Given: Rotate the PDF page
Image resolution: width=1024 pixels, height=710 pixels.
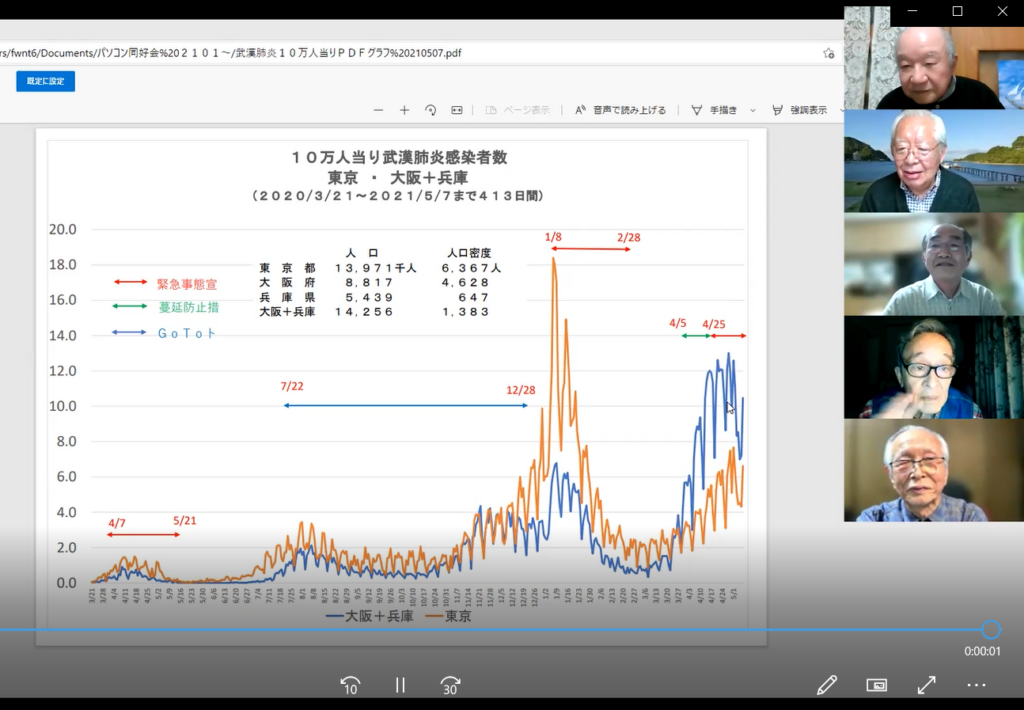Looking at the screenshot, I should (430, 110).
